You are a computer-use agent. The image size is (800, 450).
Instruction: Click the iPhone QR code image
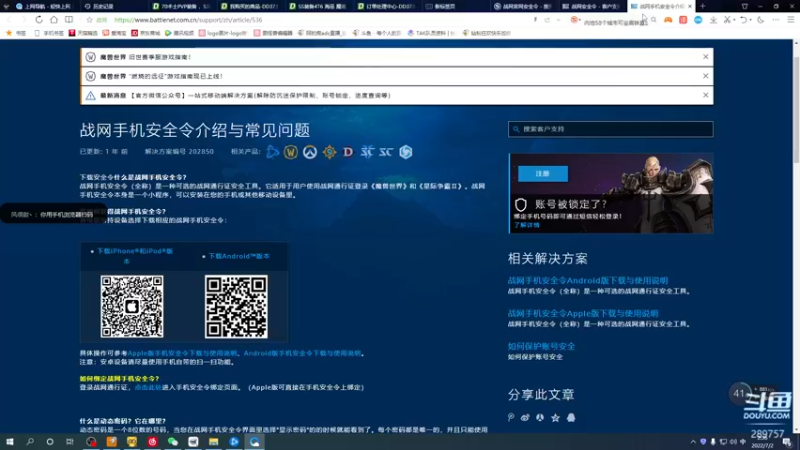coord(132,307)
